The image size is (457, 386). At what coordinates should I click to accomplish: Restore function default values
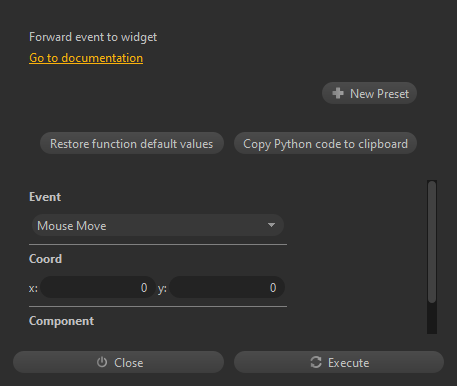(132, 144)
